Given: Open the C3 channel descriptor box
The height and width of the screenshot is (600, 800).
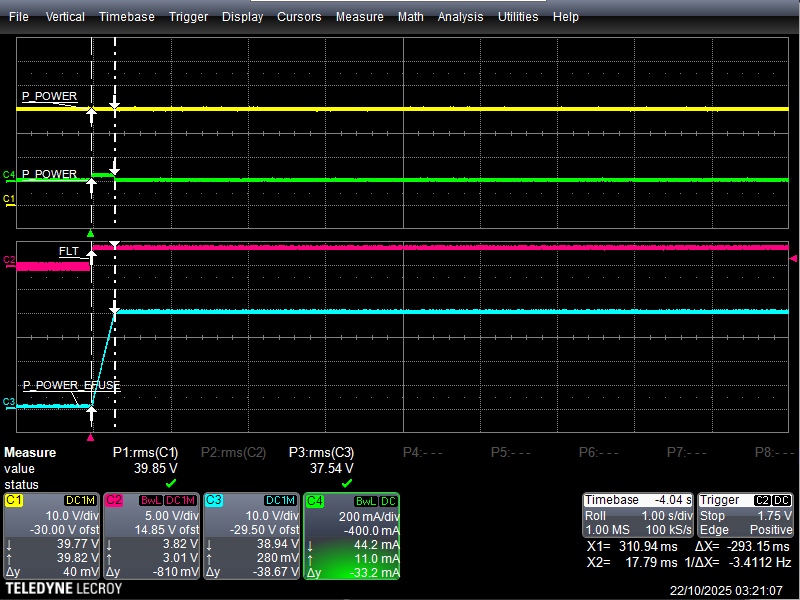Looking at the screenshot, I should coord(251,536).
